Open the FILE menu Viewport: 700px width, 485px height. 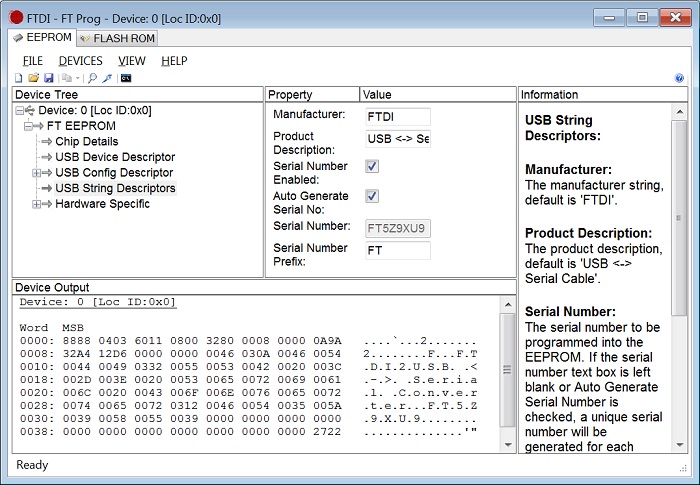coord(33,61)
